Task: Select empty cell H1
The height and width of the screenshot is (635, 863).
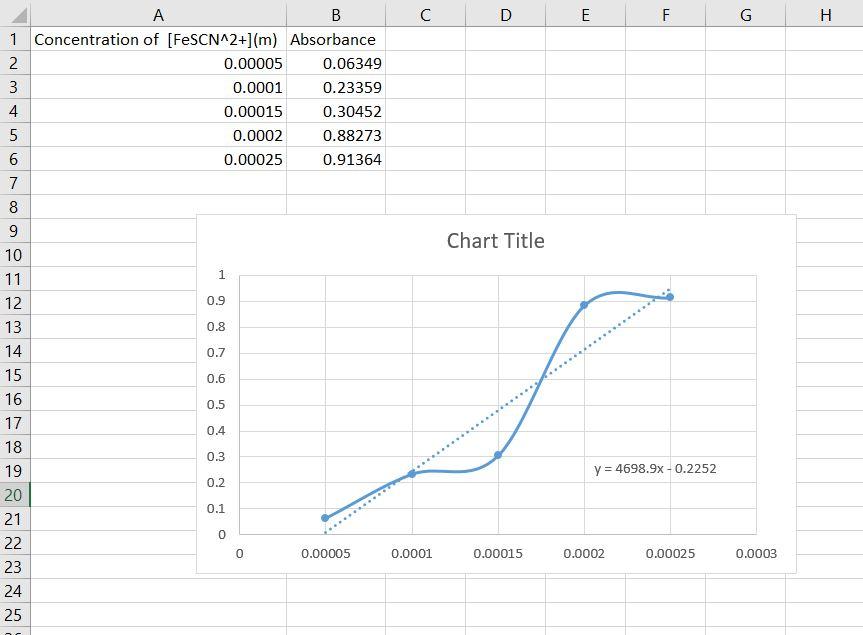Action: coord(824,39)
